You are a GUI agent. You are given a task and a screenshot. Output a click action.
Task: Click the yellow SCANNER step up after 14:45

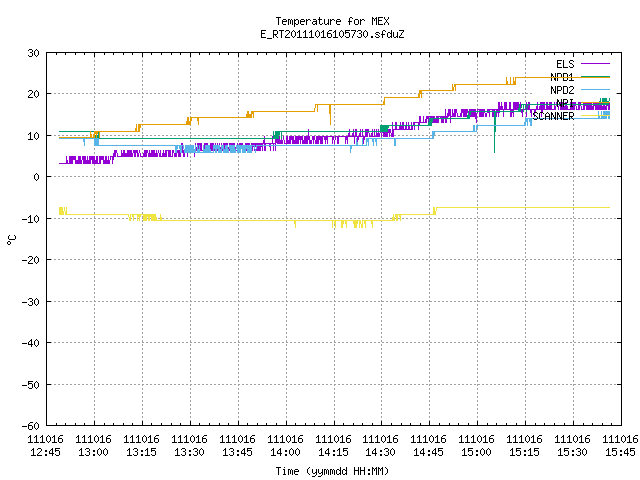pos(435,211)
